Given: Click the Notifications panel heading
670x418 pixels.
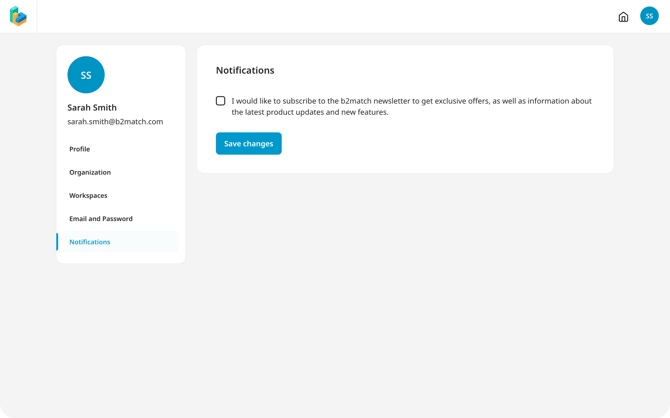Looking at the screenshot, I should pyautogui.click(x=245, y=71).
